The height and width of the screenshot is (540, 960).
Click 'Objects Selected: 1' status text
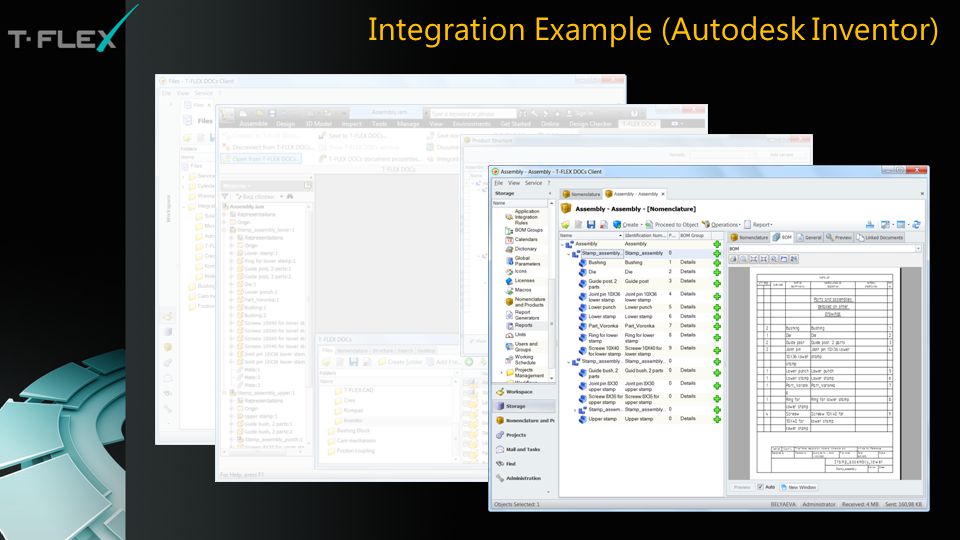[x=517, y=504]
